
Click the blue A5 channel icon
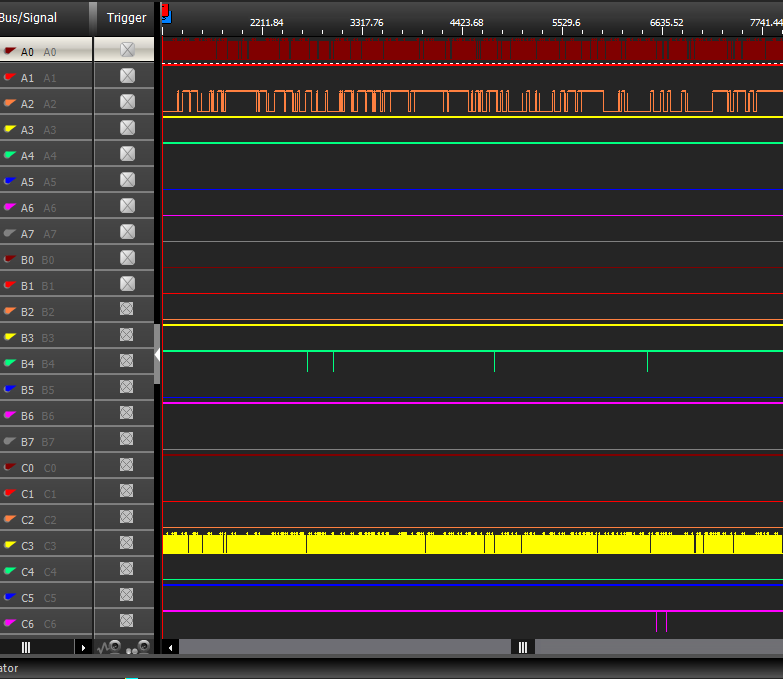(x=10, y=181)
